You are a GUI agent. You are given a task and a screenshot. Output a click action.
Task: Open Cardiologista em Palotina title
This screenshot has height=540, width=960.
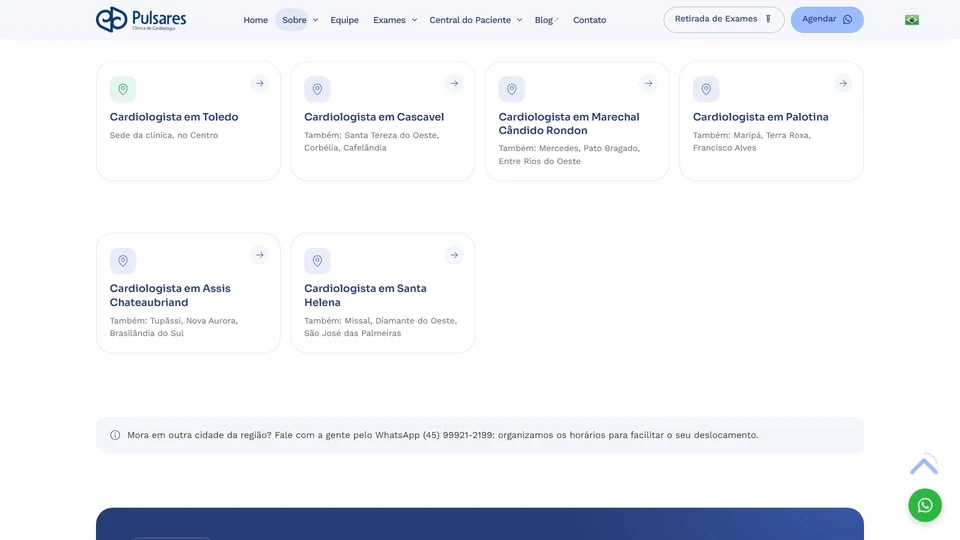[760, 117]
